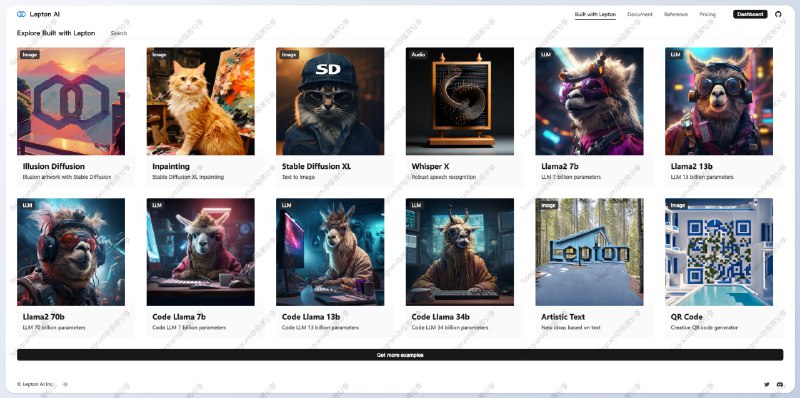Open the Artistic Text Lepton thumbnail
The width and height of the screenshot is (800, 398).
(589, 252)
